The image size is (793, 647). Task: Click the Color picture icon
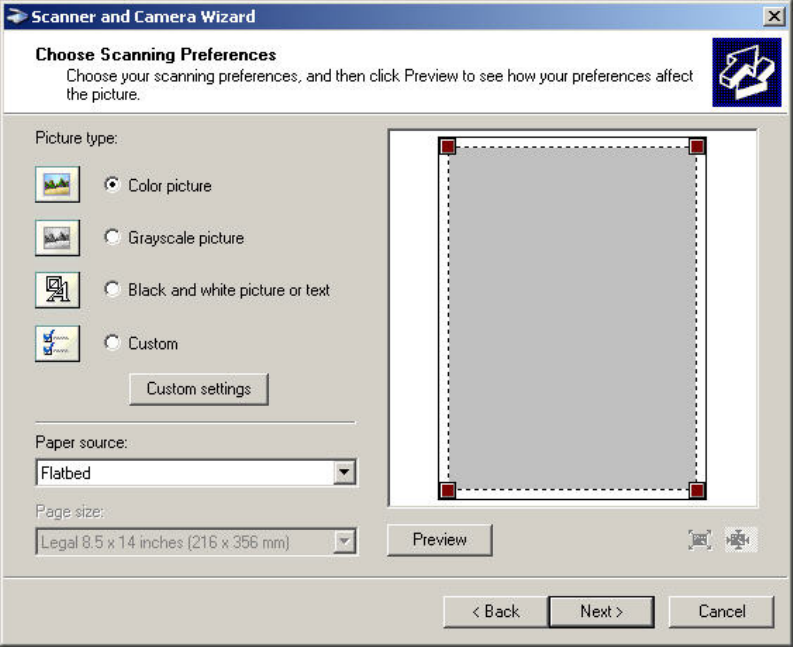click(x=57, y=185)
